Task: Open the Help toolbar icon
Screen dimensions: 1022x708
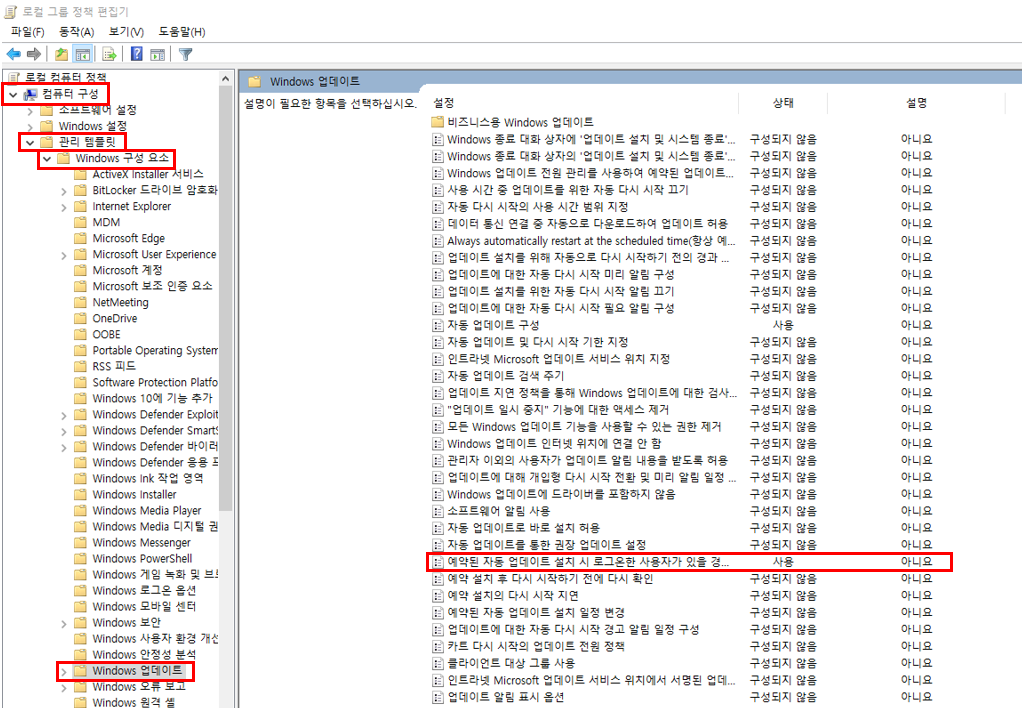Action: pyautogui.click(x=136, y=54)
